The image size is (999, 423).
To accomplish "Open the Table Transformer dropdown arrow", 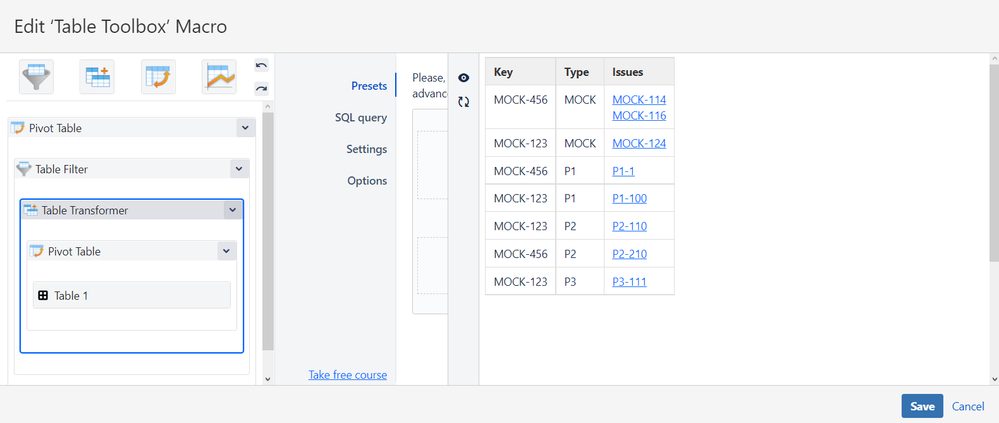I will (x=233, y=210).
